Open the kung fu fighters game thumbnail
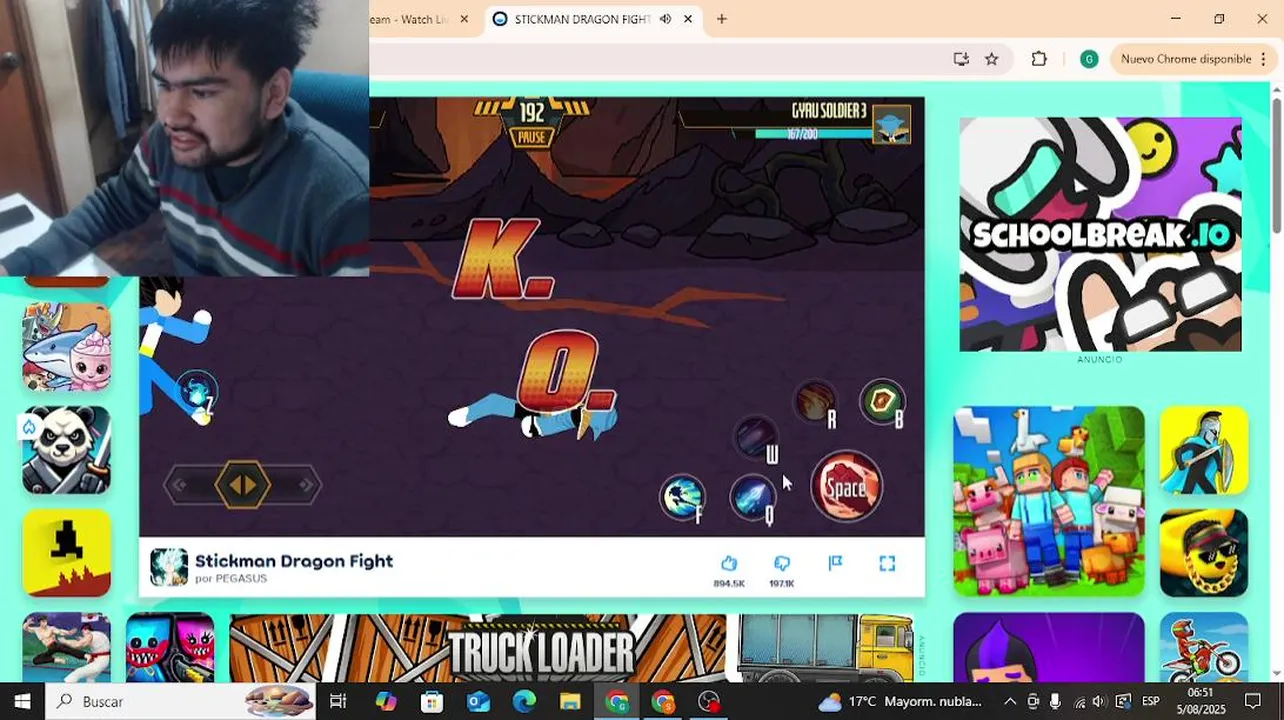The image size is (1284, 720). coord(67,647)
